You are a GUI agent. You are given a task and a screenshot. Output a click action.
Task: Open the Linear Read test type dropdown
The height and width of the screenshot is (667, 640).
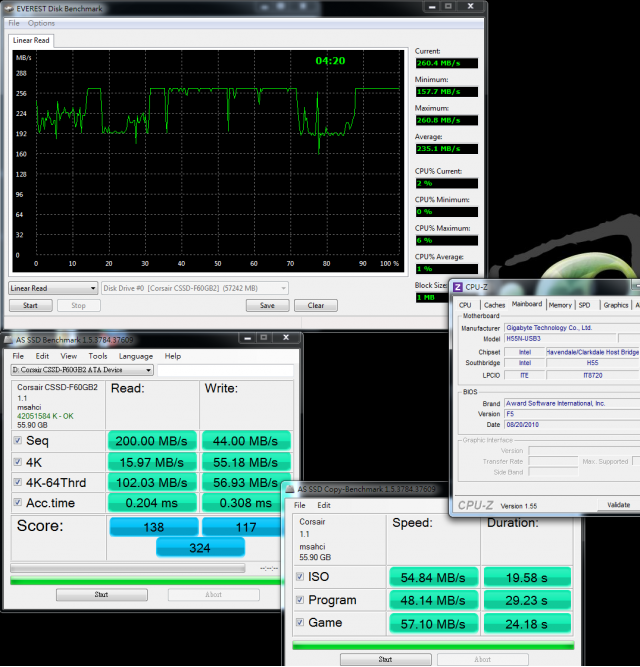pos(53,288)
